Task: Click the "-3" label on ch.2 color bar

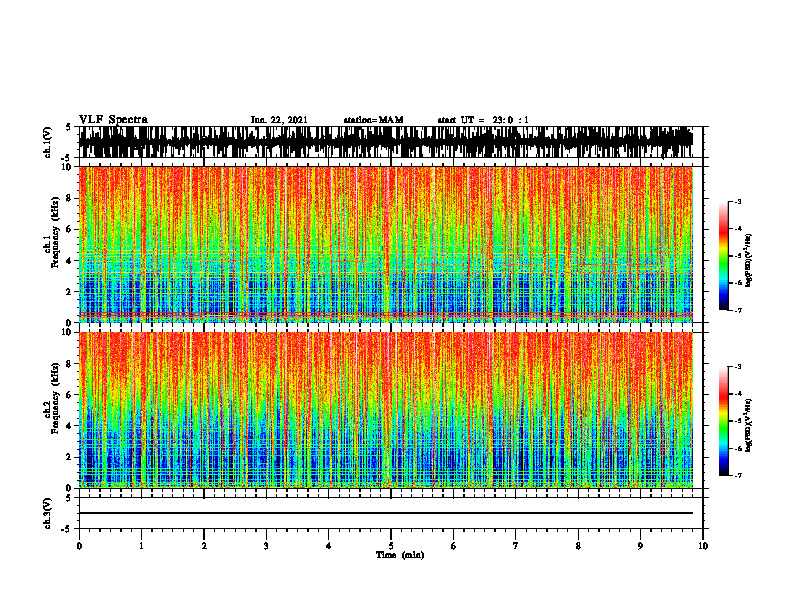Action: point(737,367)
